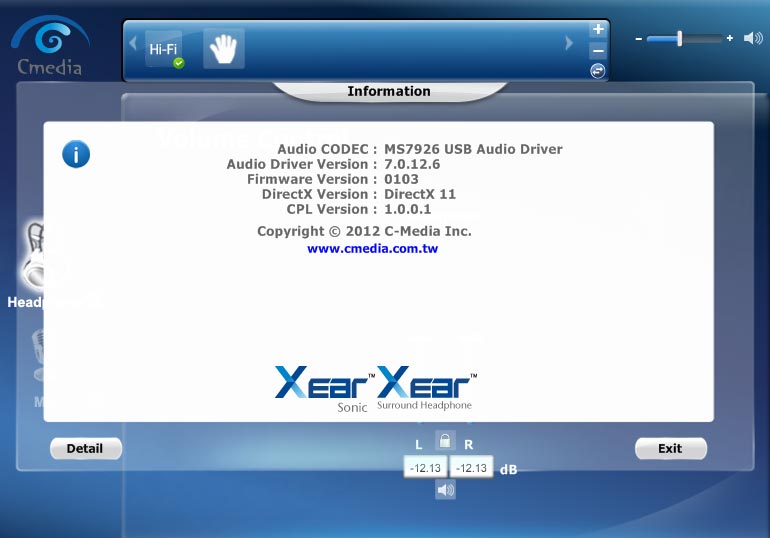Click the swap arrows profile icon

tap(598, 71)
